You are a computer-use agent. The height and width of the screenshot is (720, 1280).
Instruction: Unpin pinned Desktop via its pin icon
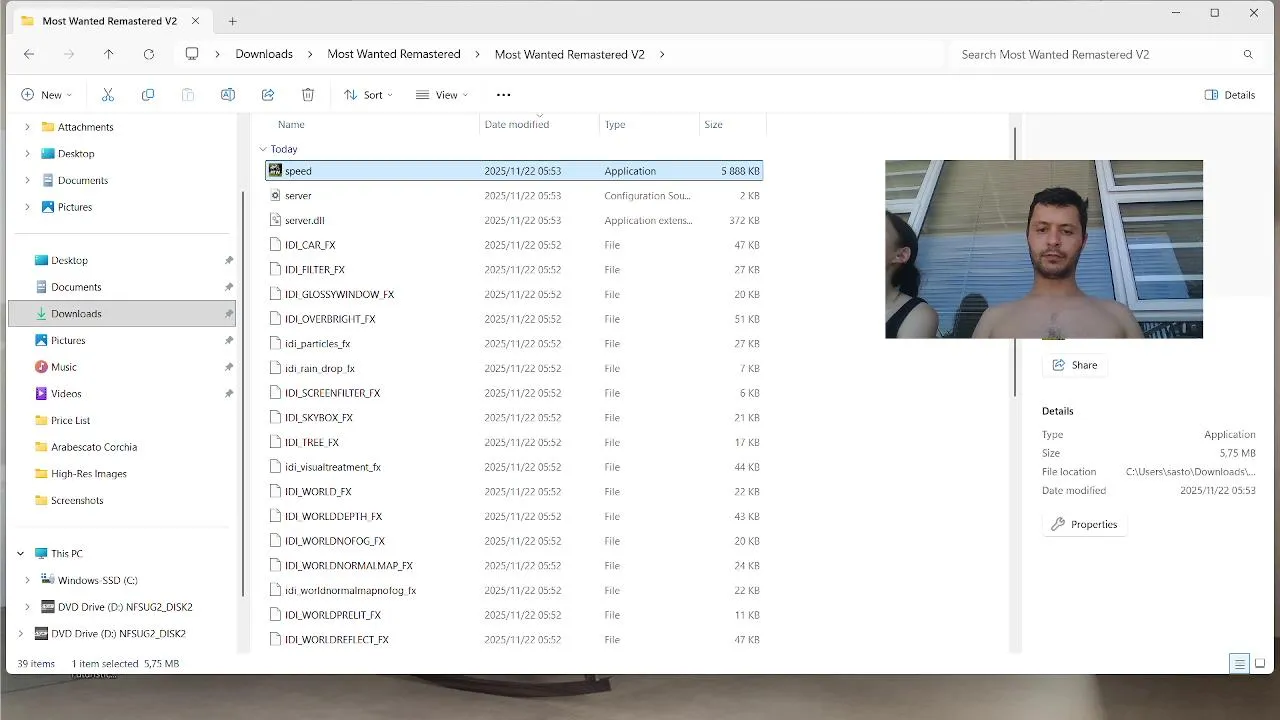click(228, 260)
